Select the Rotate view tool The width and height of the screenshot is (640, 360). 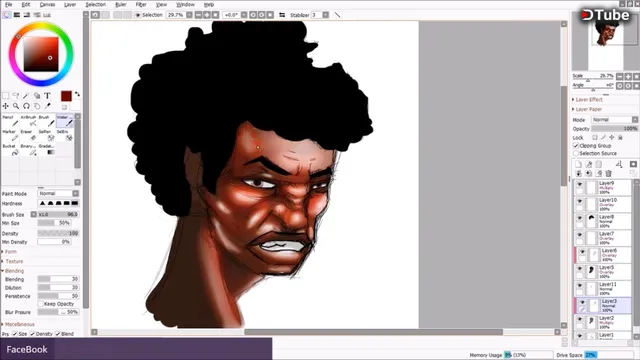tap(26, 106)
